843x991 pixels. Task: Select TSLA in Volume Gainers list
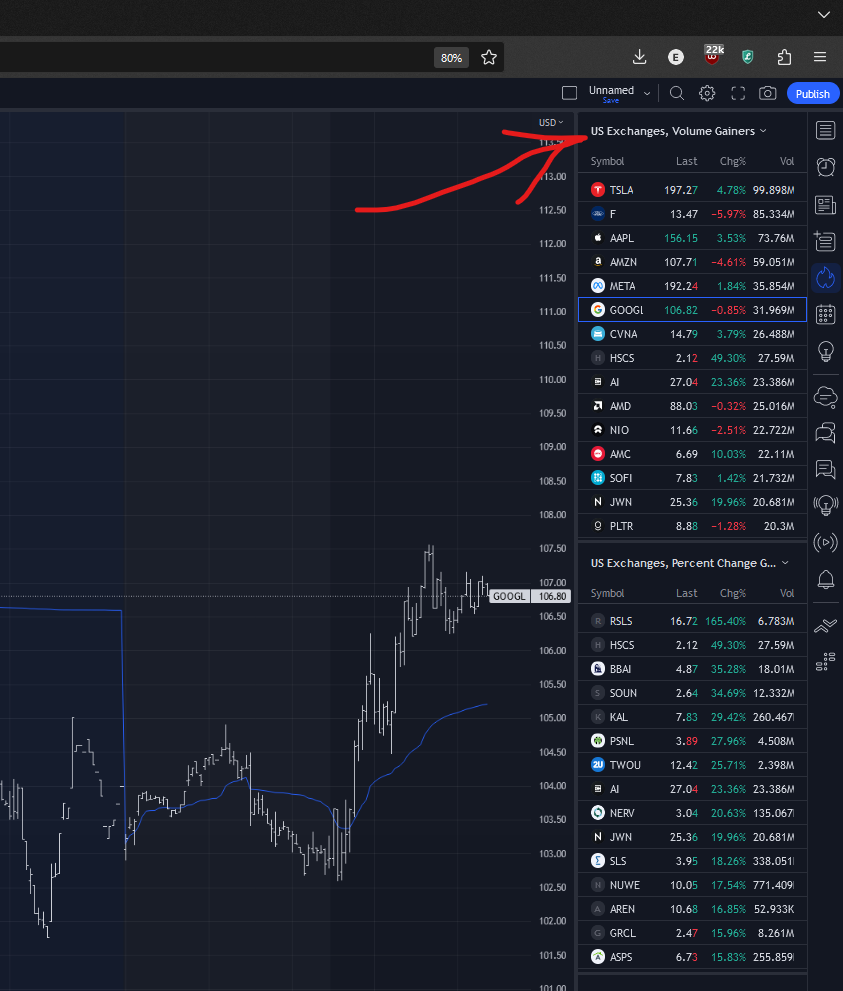click(x=692, y=190)
